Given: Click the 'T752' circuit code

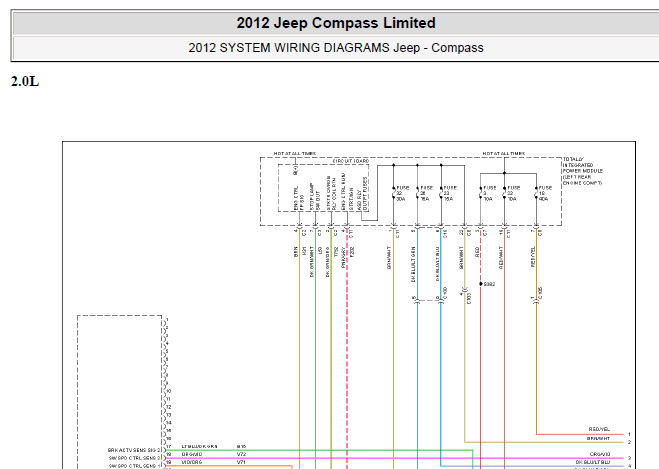Looking at the screenshot, I should [x=336, y=251].
